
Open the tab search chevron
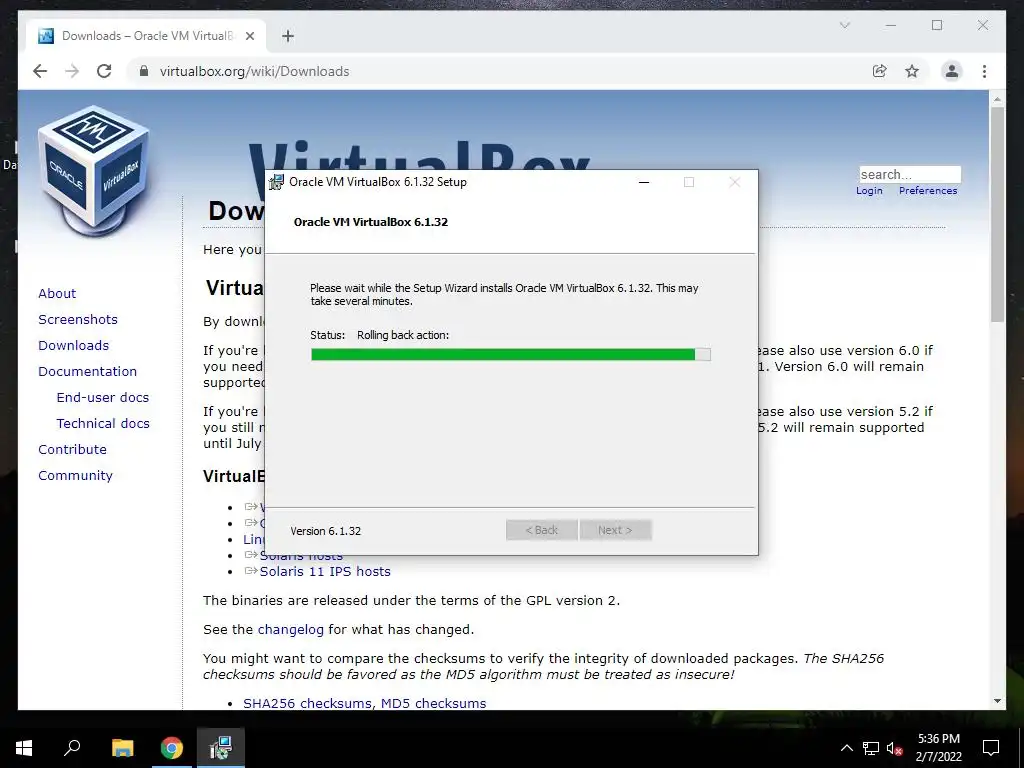point(844,25)
